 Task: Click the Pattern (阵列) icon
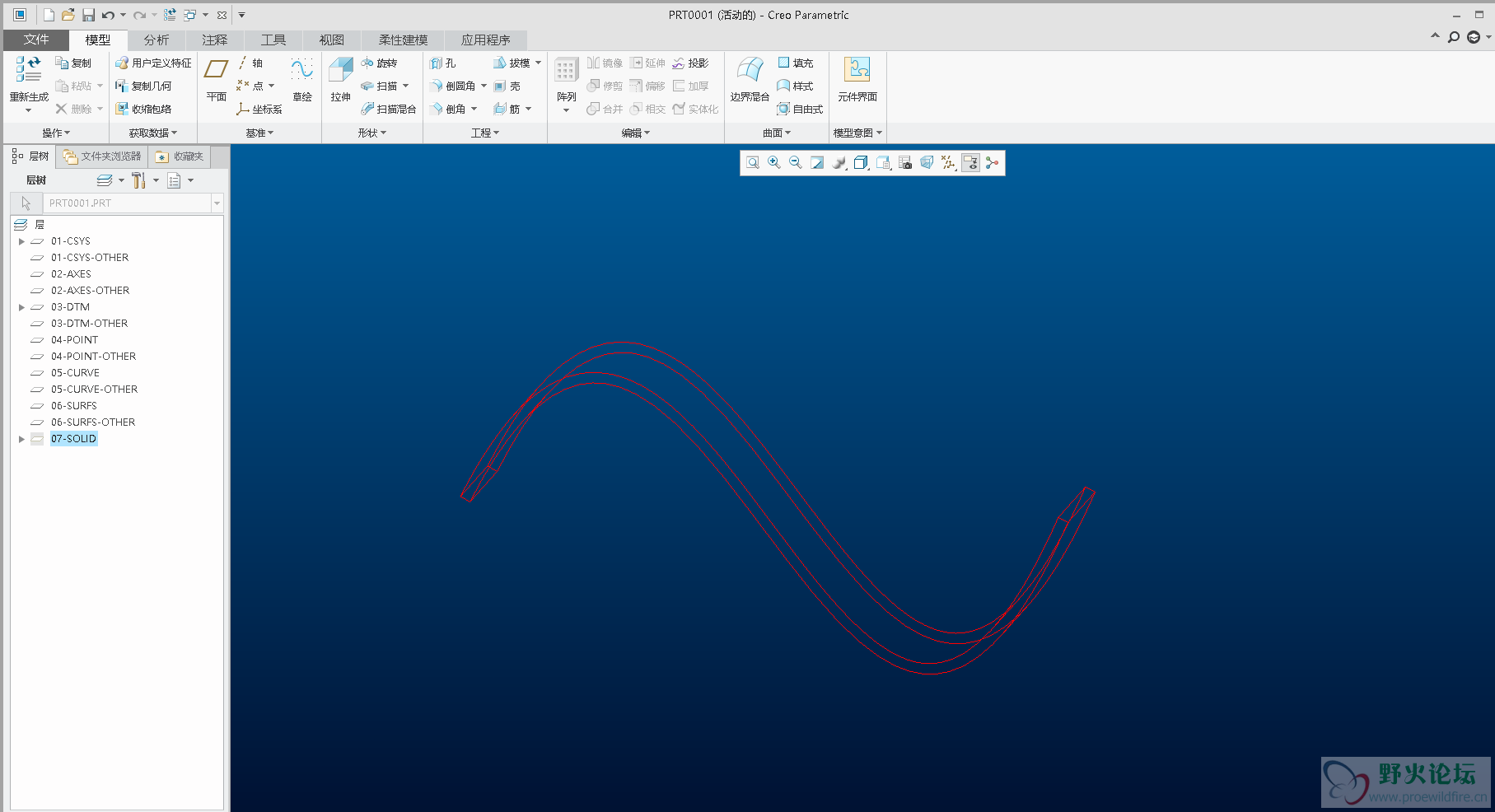(x=566, y=71)
